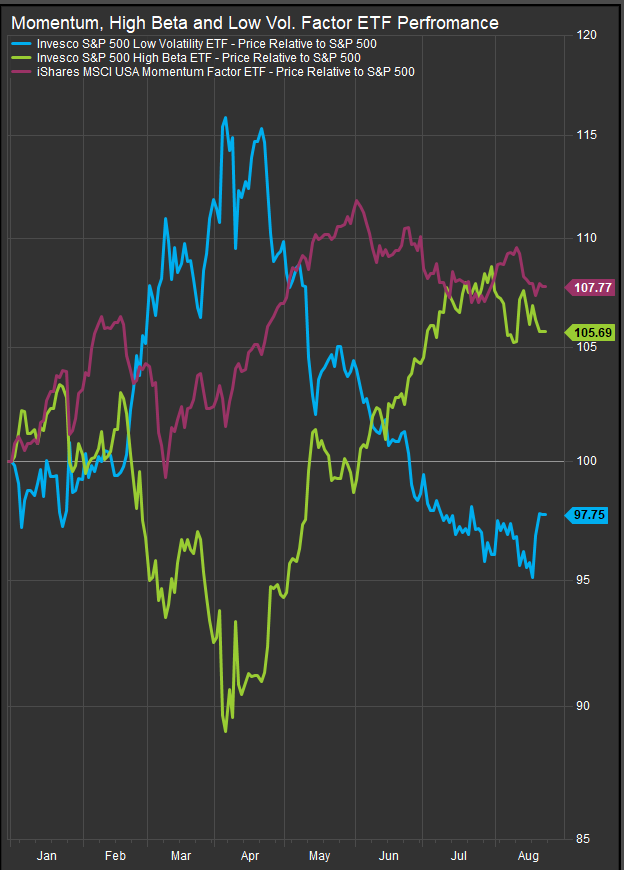Click the green High Beta legend swatch
The width and height of the screenshot is (624, 870).
click(x=21, y=58)
